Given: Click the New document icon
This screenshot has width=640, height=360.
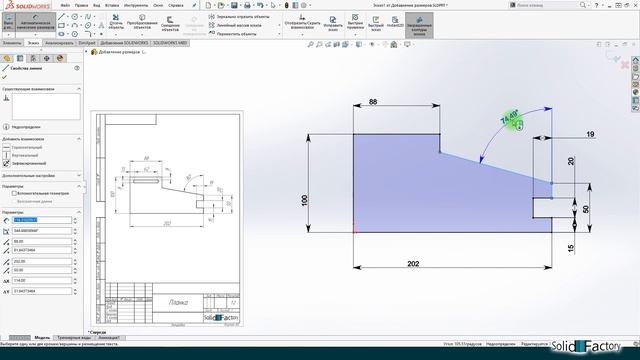Looking at the screenshot, I should click(209, 5).
